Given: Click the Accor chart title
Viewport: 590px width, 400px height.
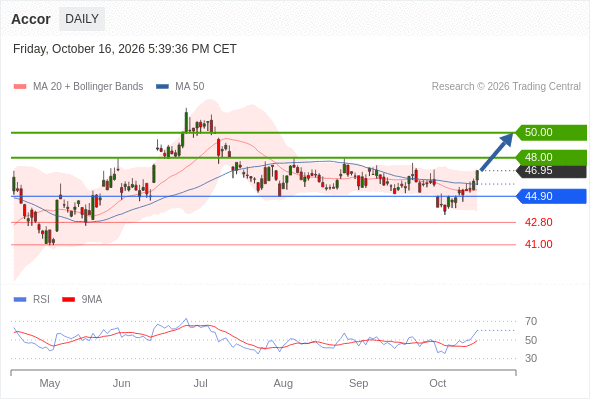Looking at the screenshot, I should [x=31, y=19].
